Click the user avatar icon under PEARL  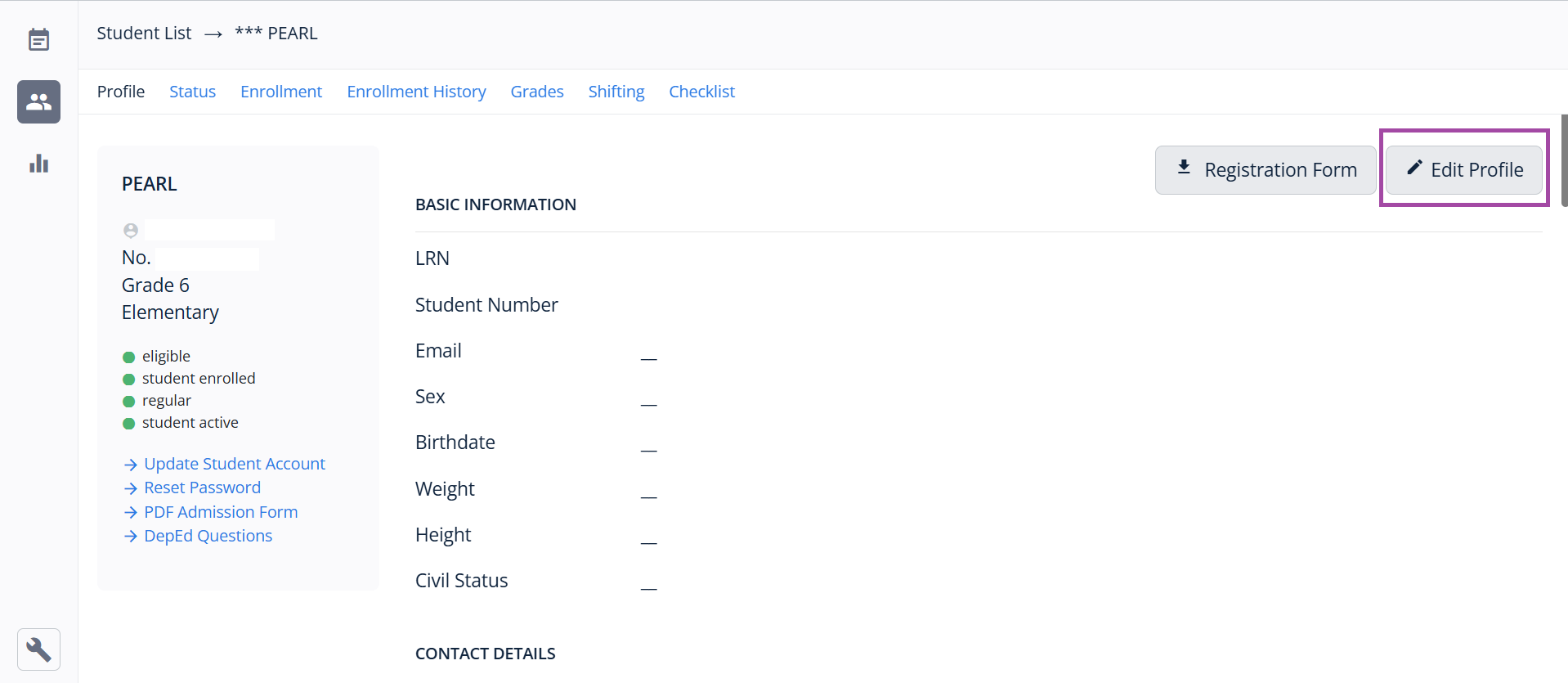coord(131,231)
